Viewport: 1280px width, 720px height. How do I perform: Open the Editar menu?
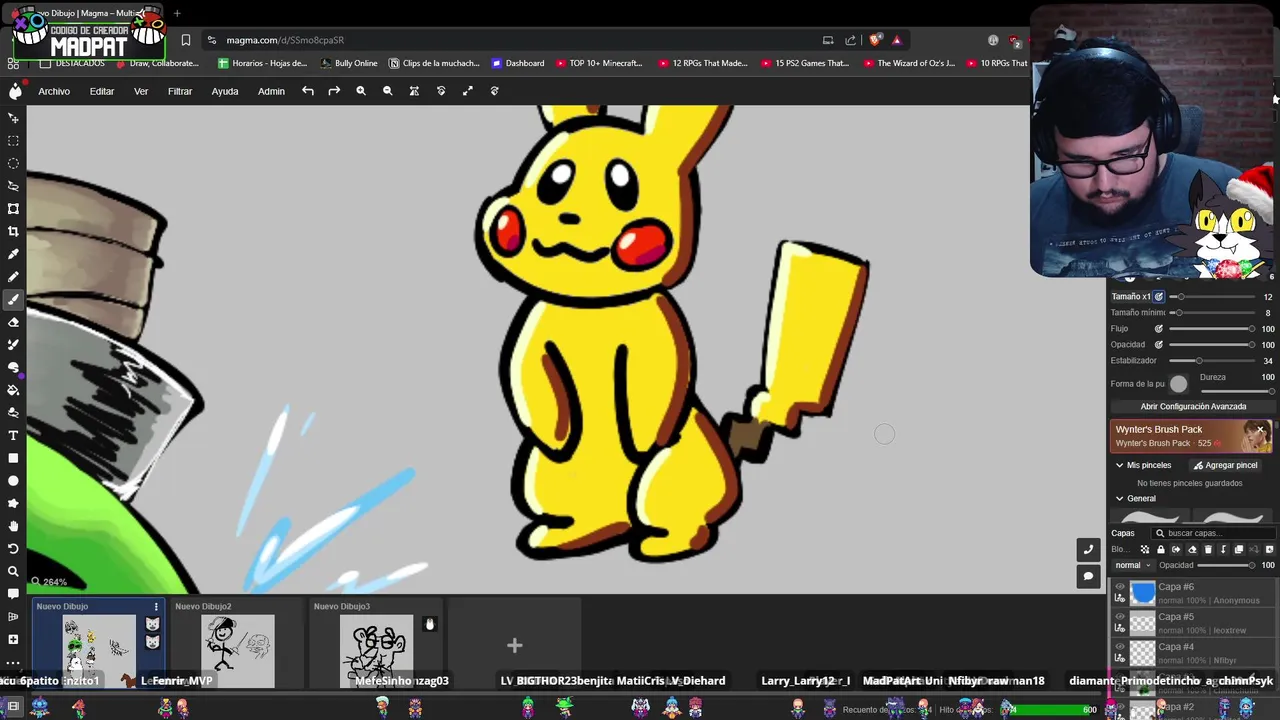click(x=102, y=91)
